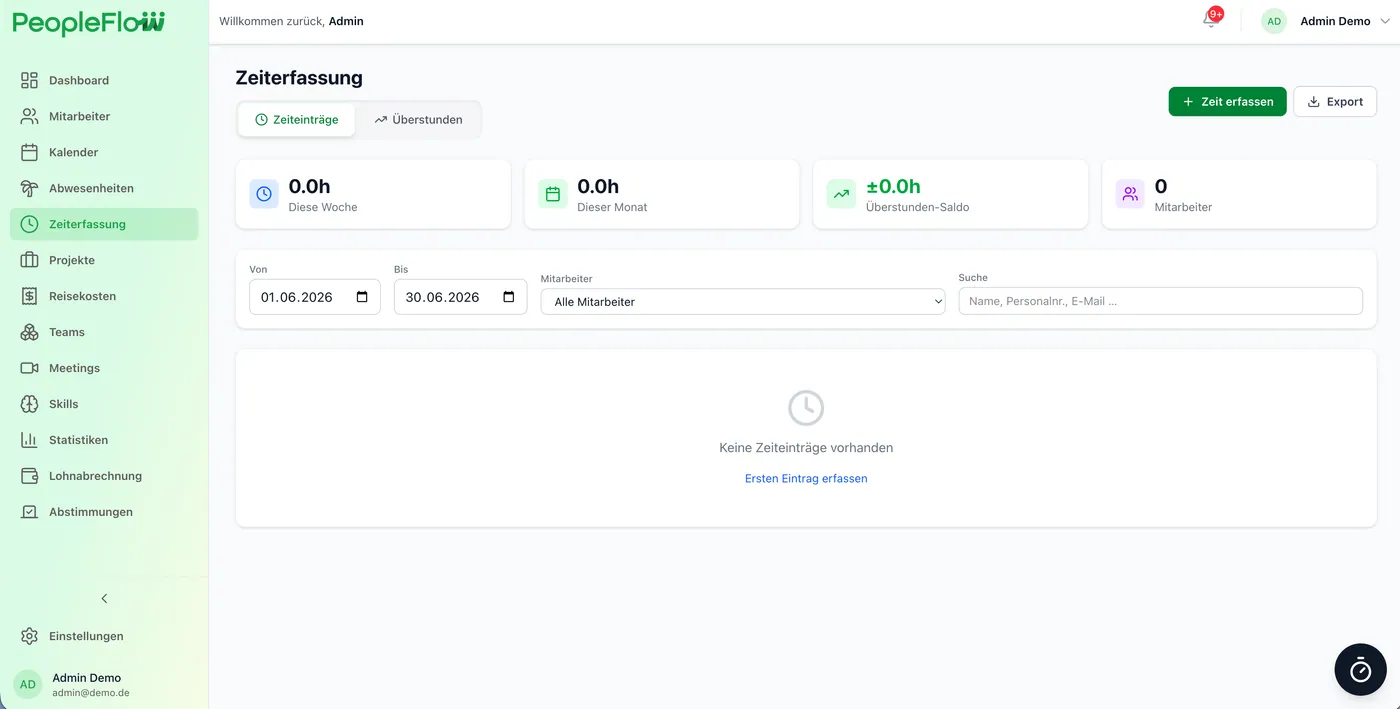The width and height of the screenshot is (1400, 709).
Task: Click the Lohnabrechnung wallet icon
Action: point(29,476)
